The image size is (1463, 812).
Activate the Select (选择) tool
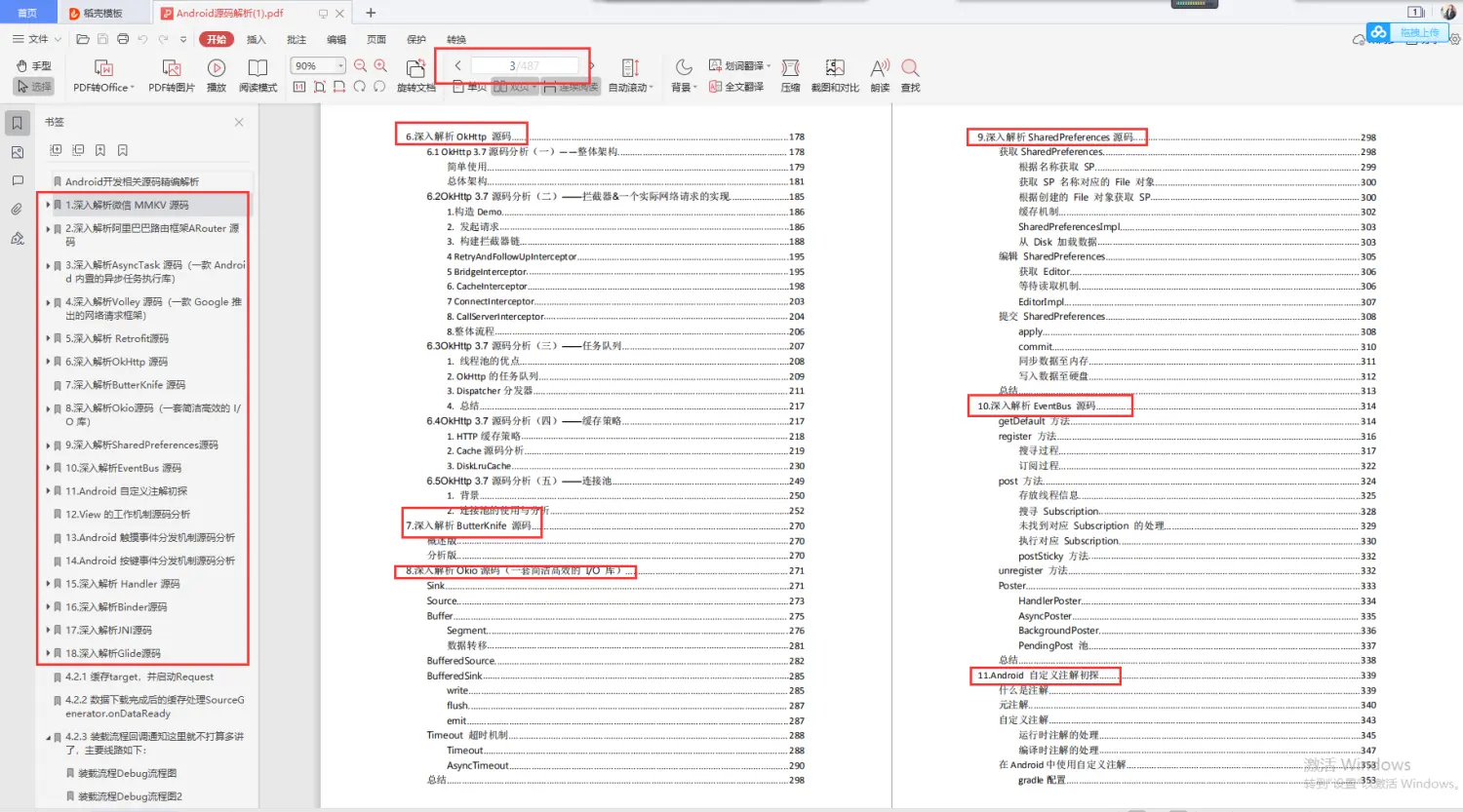tap(33, 87)
